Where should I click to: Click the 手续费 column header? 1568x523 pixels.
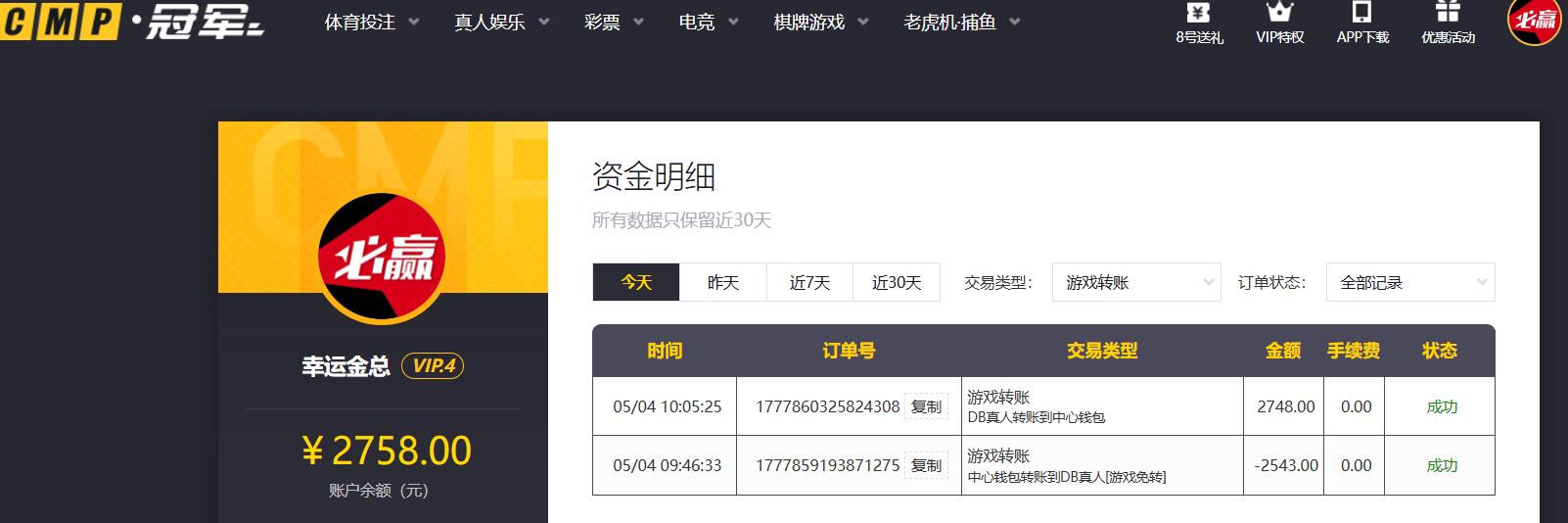1354,351
